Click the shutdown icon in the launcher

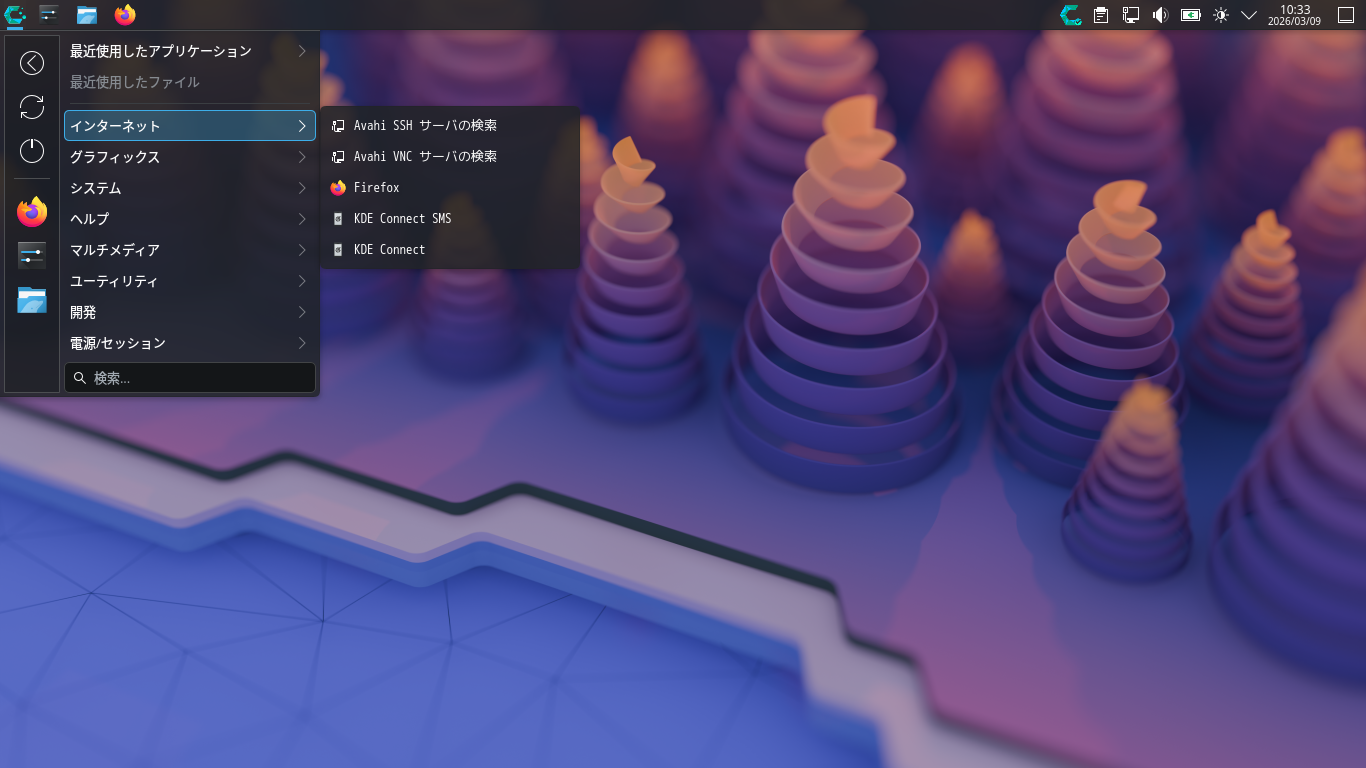(x=31, y=150)
